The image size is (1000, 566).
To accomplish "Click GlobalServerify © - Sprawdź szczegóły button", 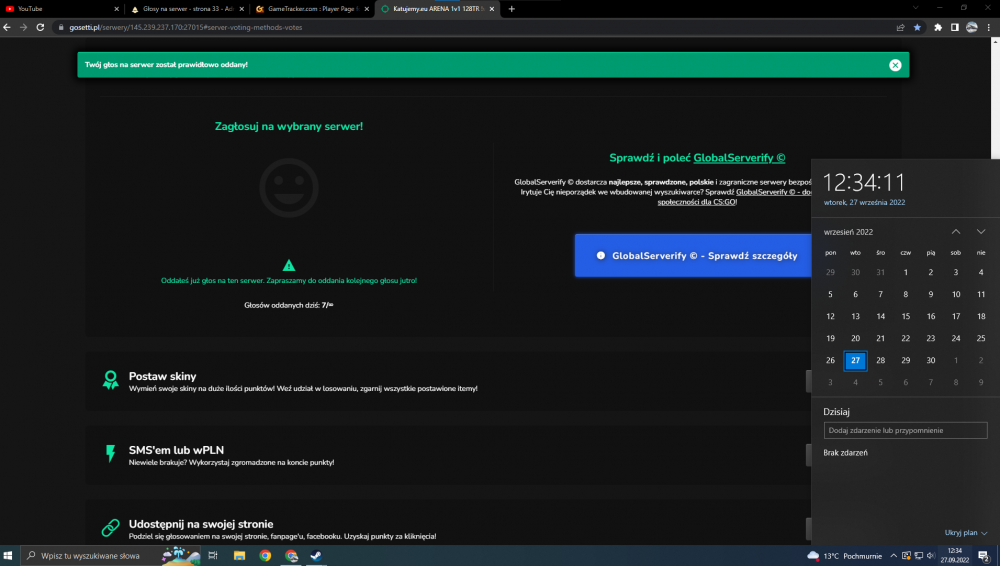I will (x=693, y=255).
